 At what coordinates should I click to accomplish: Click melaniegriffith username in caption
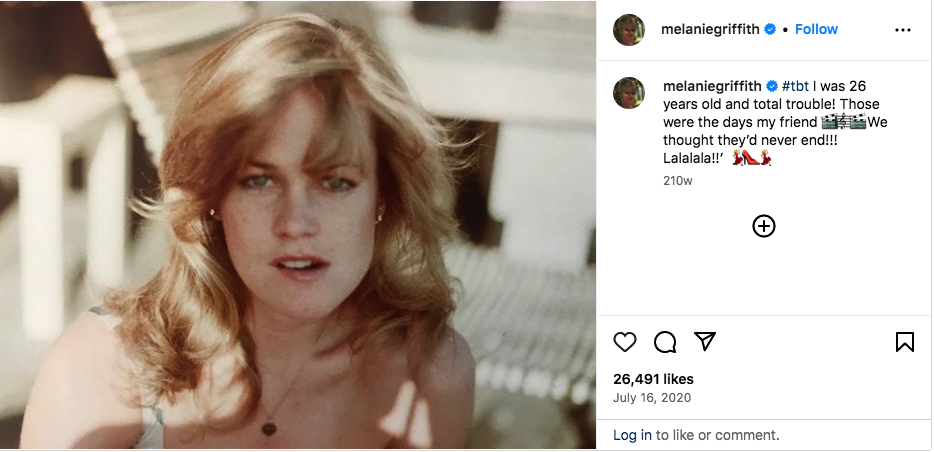click(x=712, y=85)
